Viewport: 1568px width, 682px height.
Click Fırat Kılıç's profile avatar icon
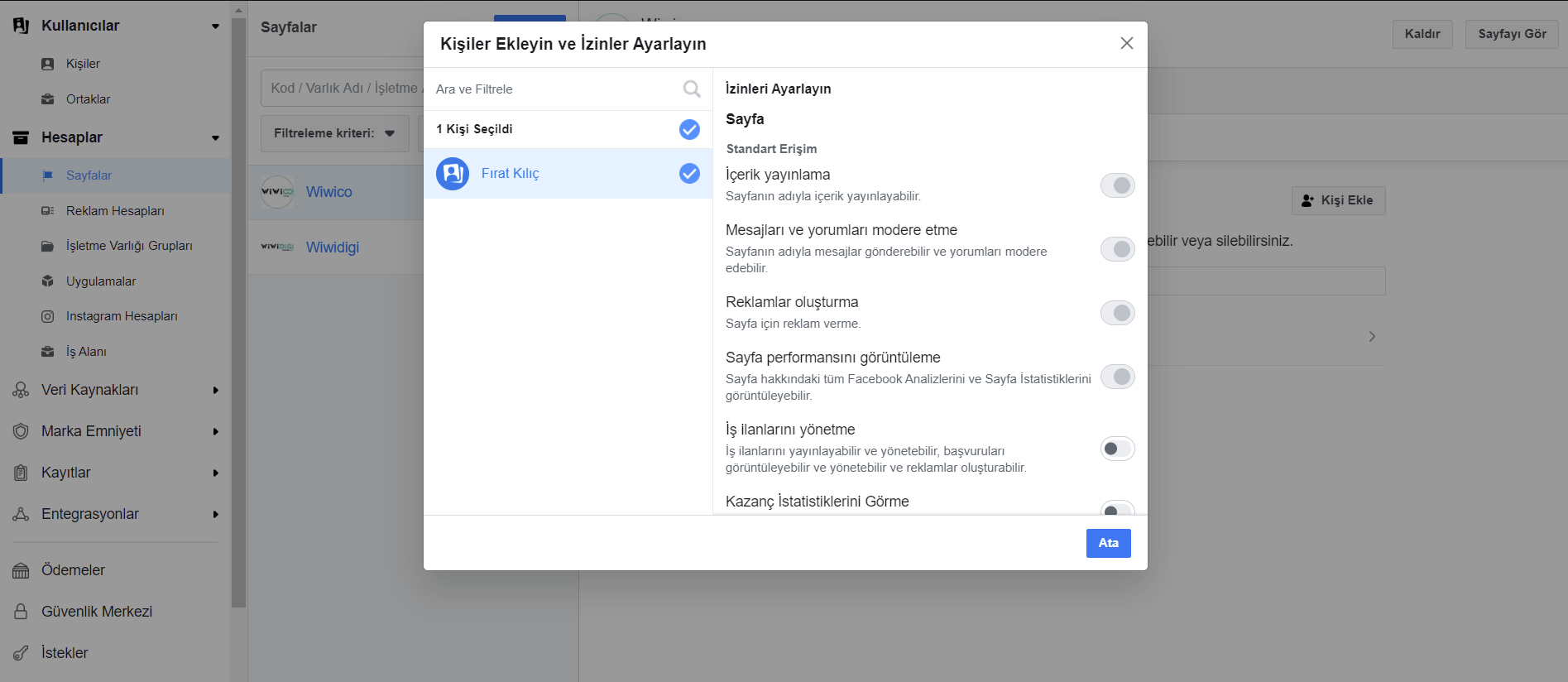(453, 174)
